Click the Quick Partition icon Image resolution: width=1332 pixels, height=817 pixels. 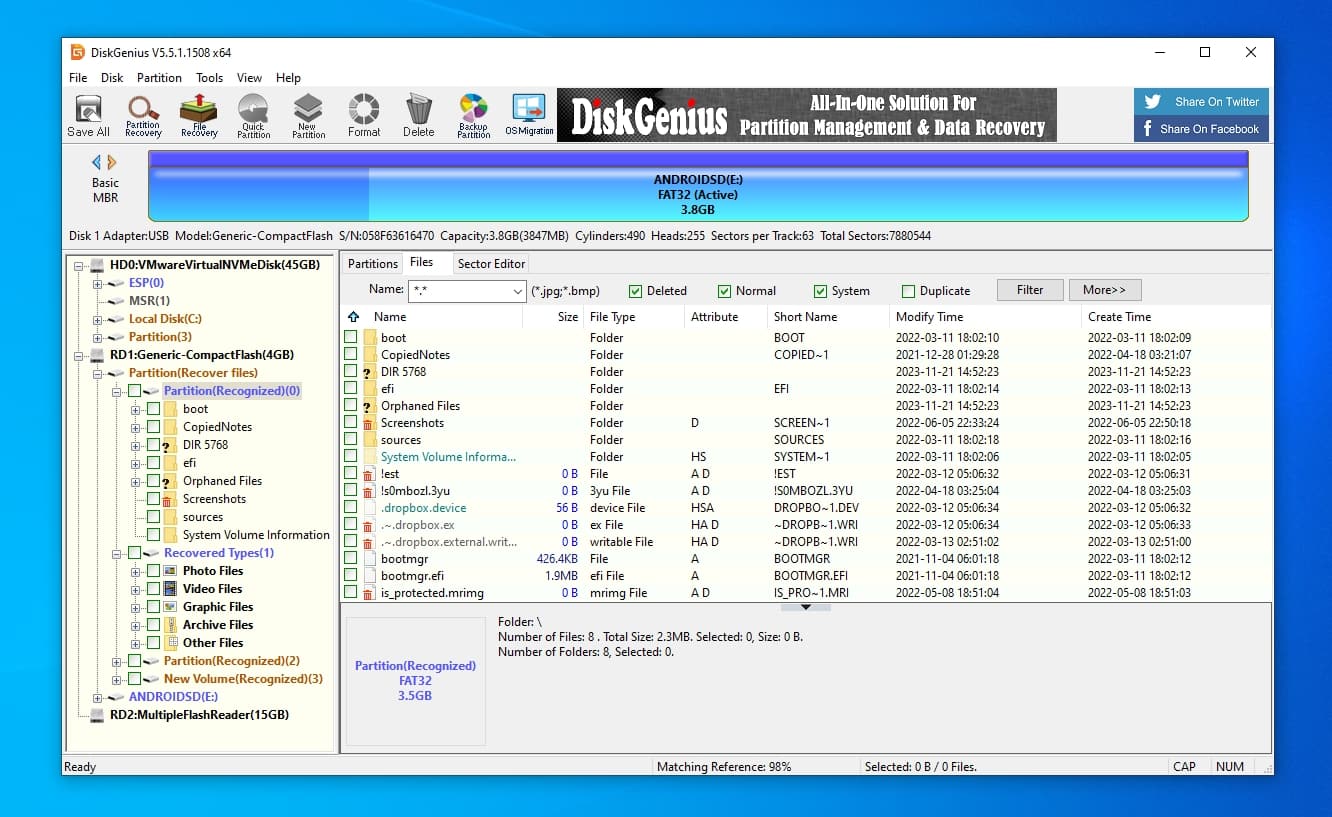click(x=254, y=115)
